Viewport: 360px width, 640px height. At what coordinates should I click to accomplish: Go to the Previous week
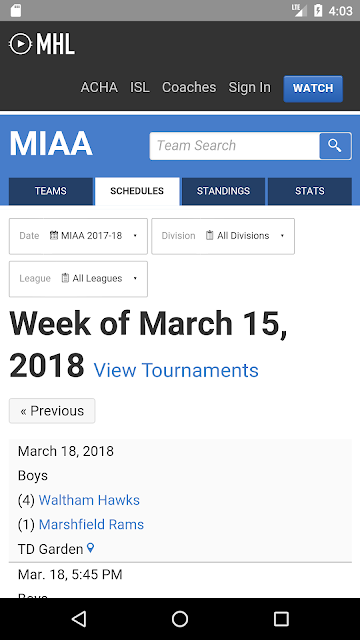click(x=52, y=411)
